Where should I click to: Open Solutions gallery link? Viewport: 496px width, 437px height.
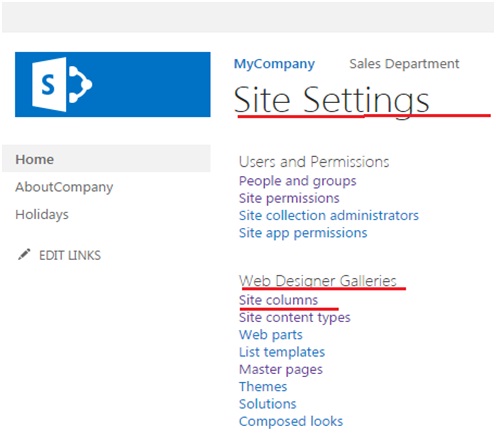point(268,404)
